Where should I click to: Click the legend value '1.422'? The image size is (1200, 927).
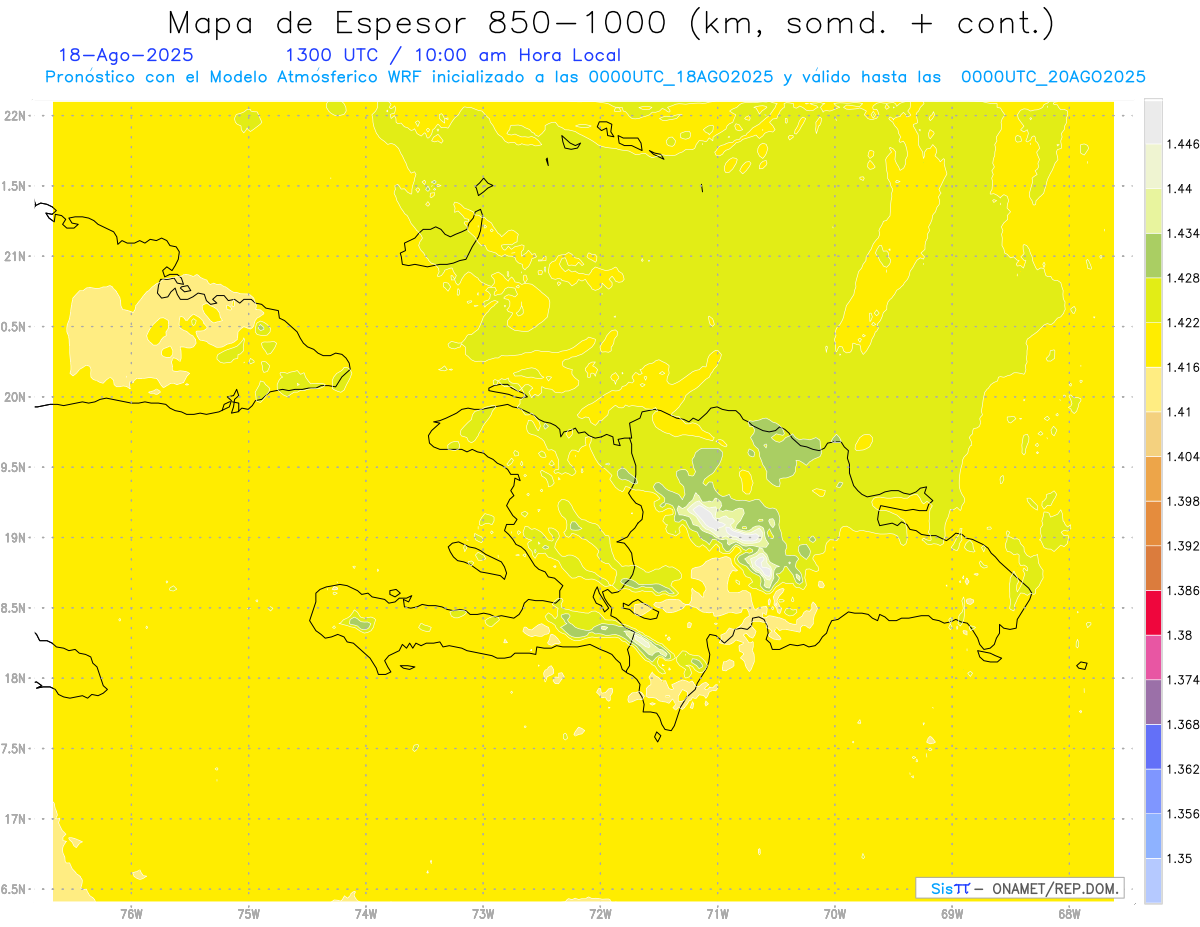pos(1184,323)
